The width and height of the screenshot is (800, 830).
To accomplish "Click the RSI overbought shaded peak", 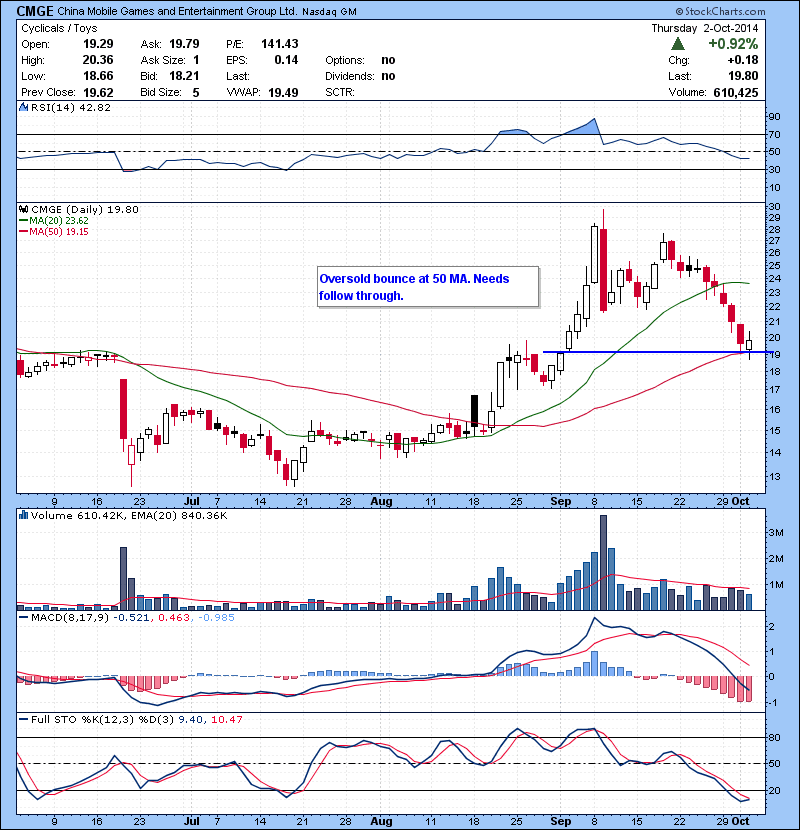I will (585, 128).
